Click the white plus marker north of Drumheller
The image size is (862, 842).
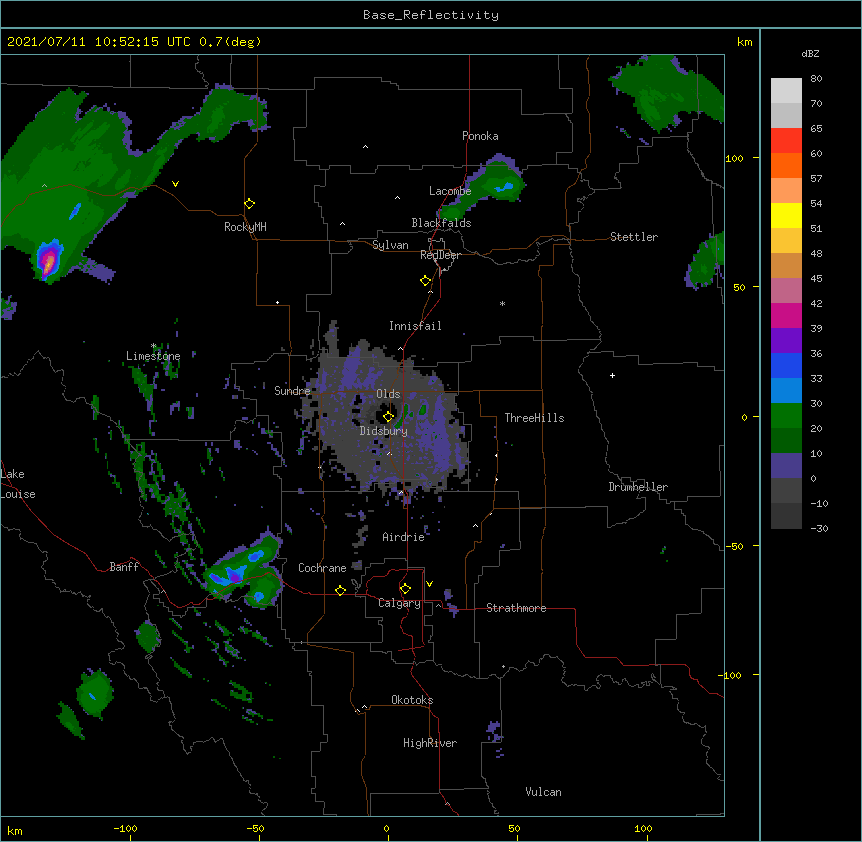(x=612, y=375)
